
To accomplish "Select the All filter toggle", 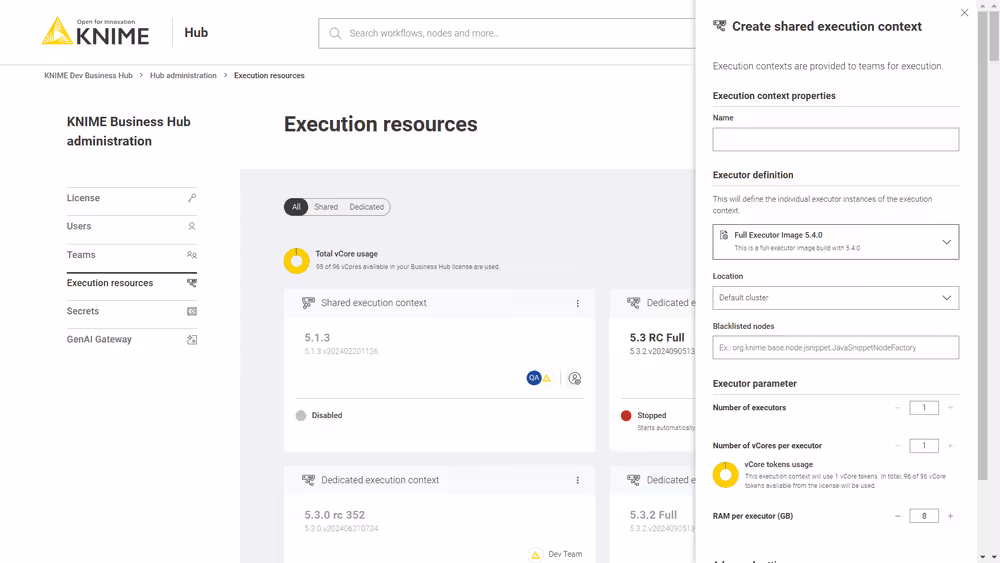I will 296,207.
